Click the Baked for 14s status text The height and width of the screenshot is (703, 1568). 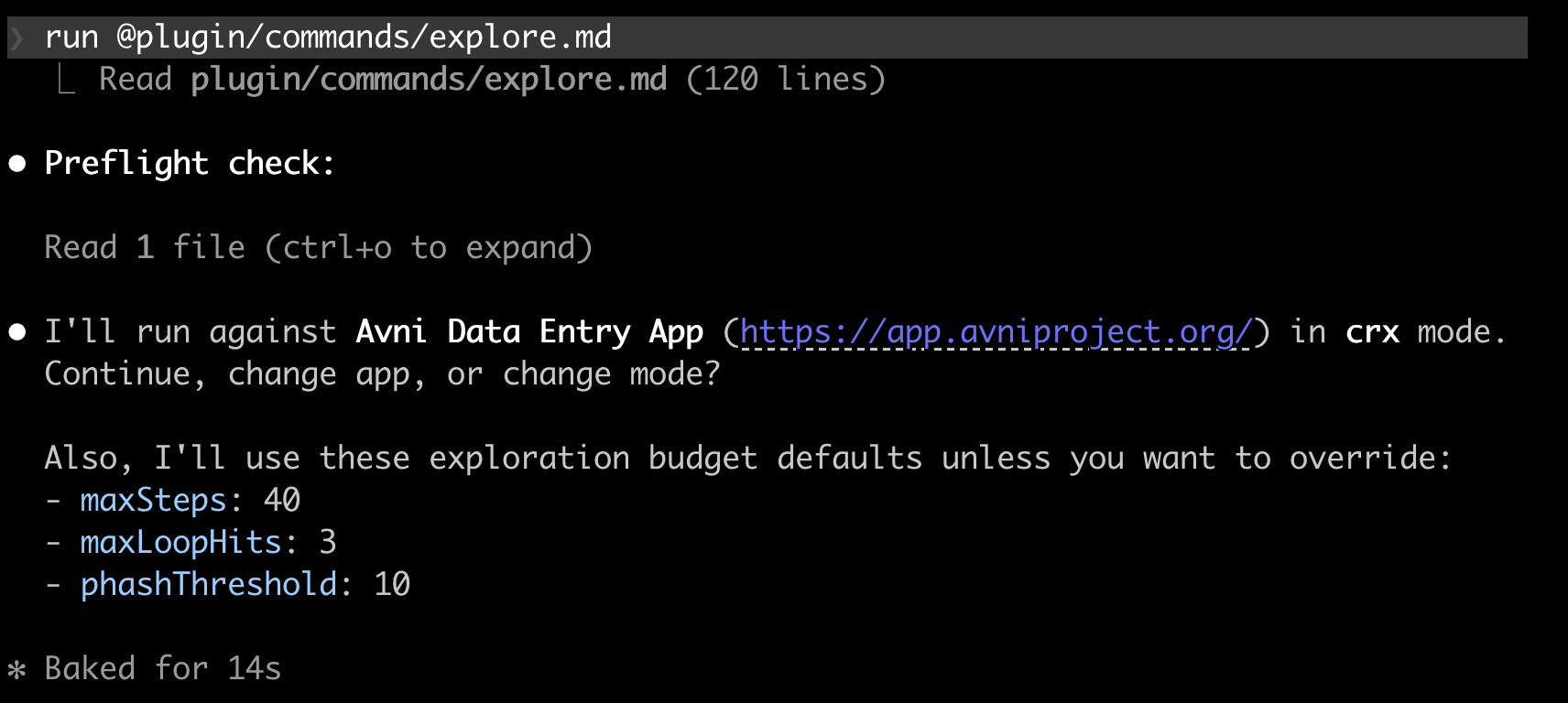[163, 668]
